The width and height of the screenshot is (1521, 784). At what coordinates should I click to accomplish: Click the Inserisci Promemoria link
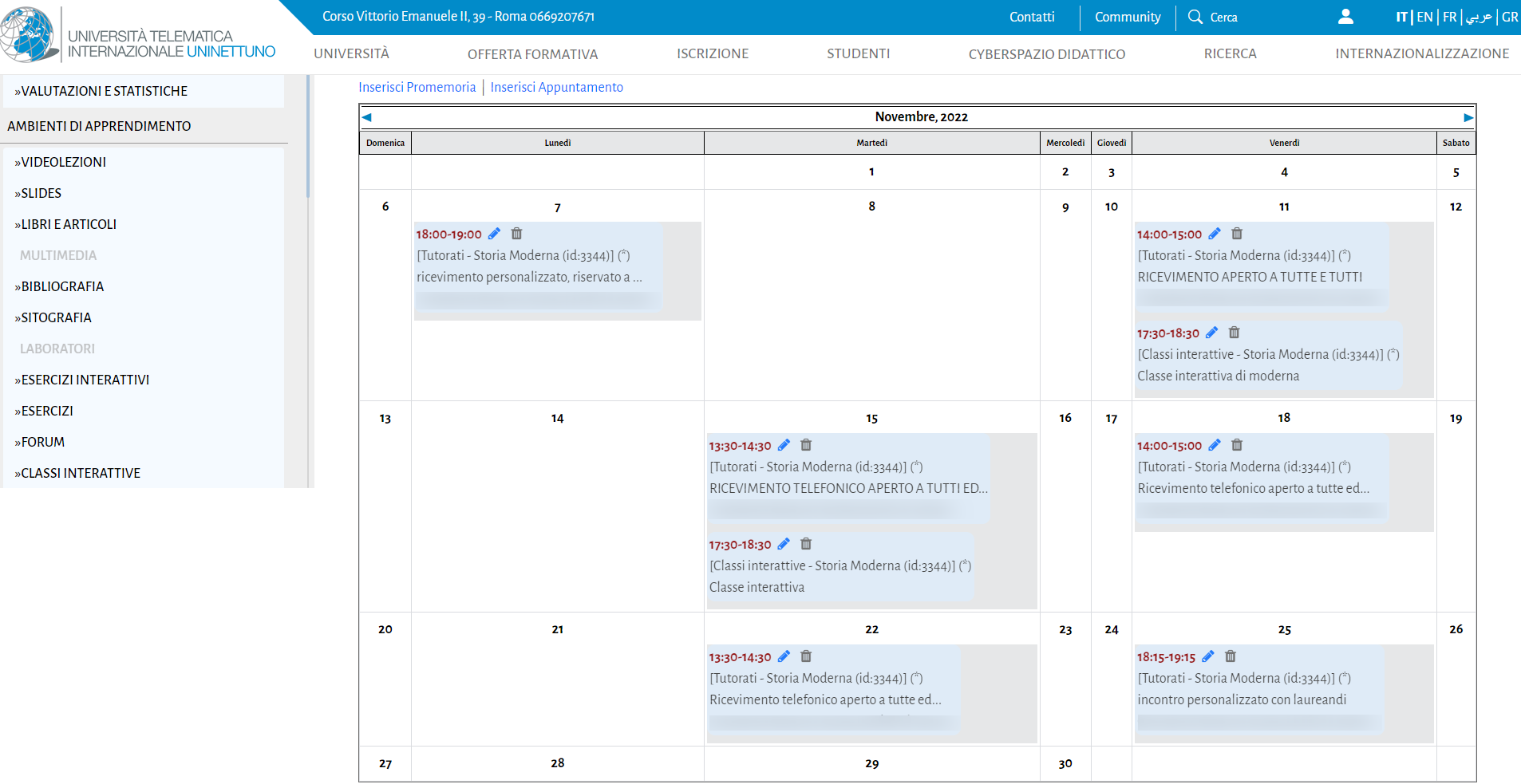(x=417, y=87)
